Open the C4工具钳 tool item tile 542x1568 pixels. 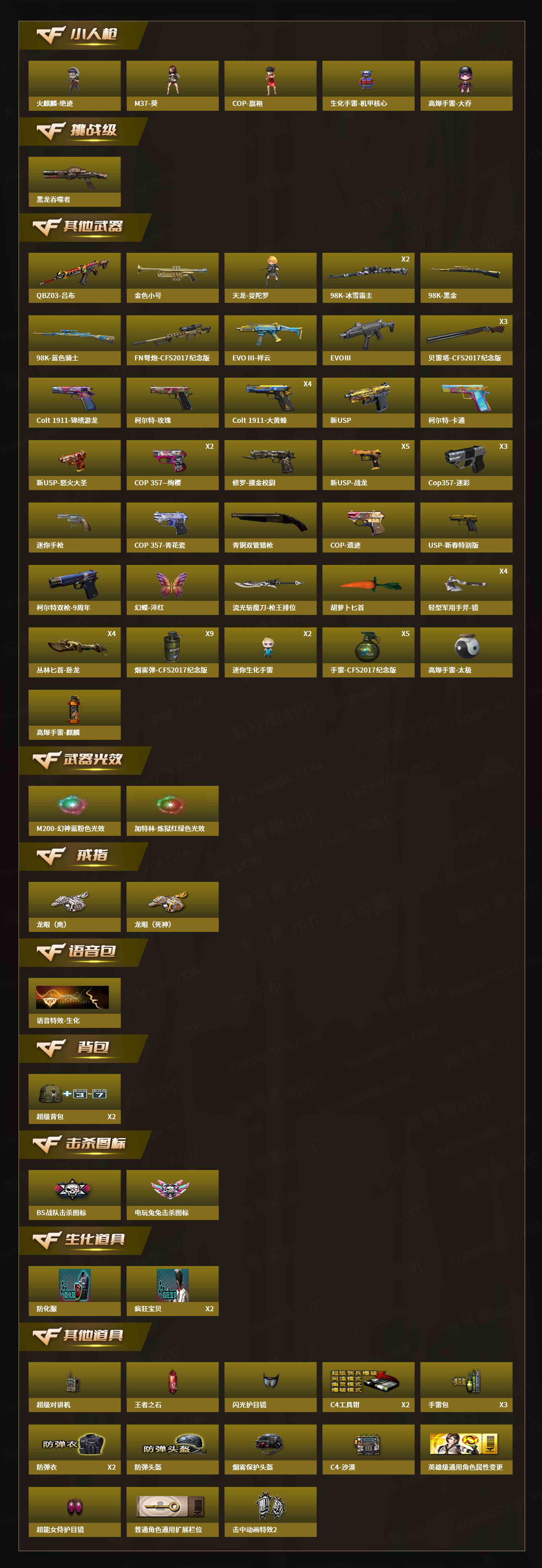368,1387
